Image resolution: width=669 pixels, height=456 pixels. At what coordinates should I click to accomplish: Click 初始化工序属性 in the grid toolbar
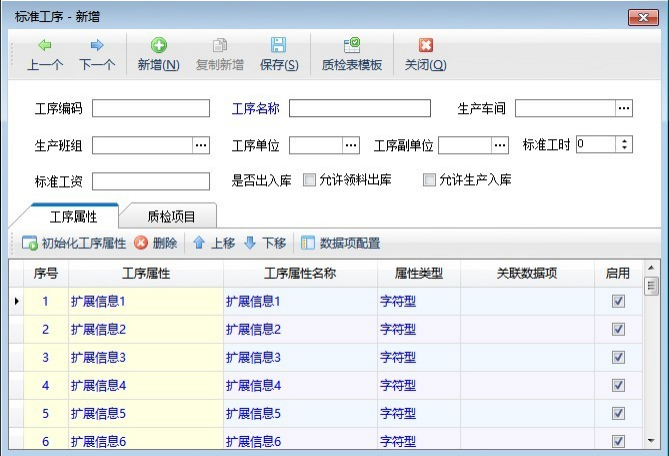pos(73,243)
